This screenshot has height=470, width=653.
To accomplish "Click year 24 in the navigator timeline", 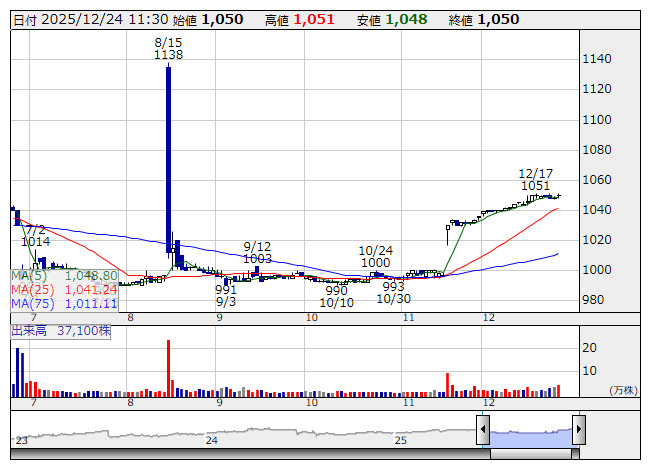I will (x=211, y=440).
